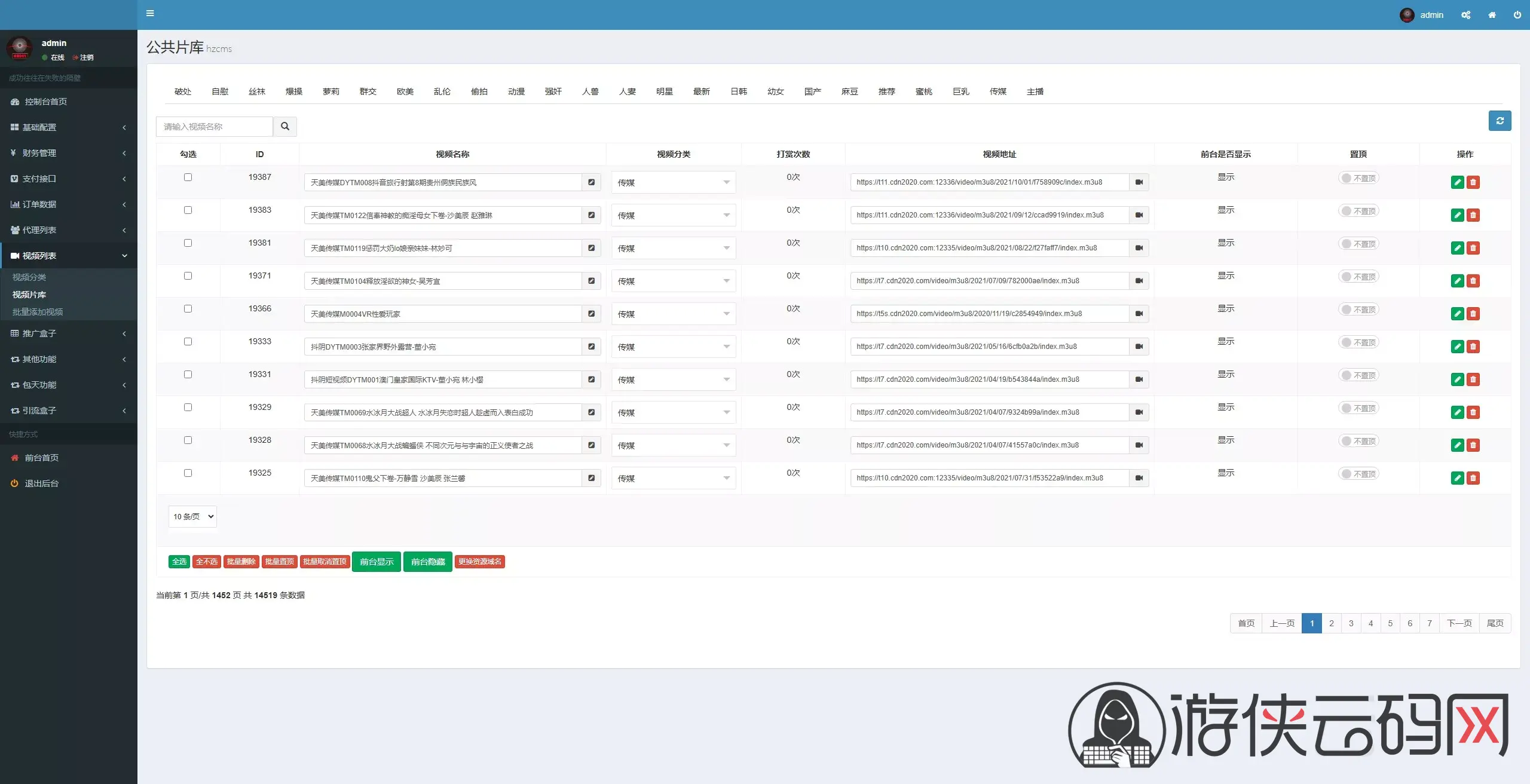The height and width of the screenshot is (784, 1530).
Task: Click the magnifier search button
Action: (x=285, y=127)
